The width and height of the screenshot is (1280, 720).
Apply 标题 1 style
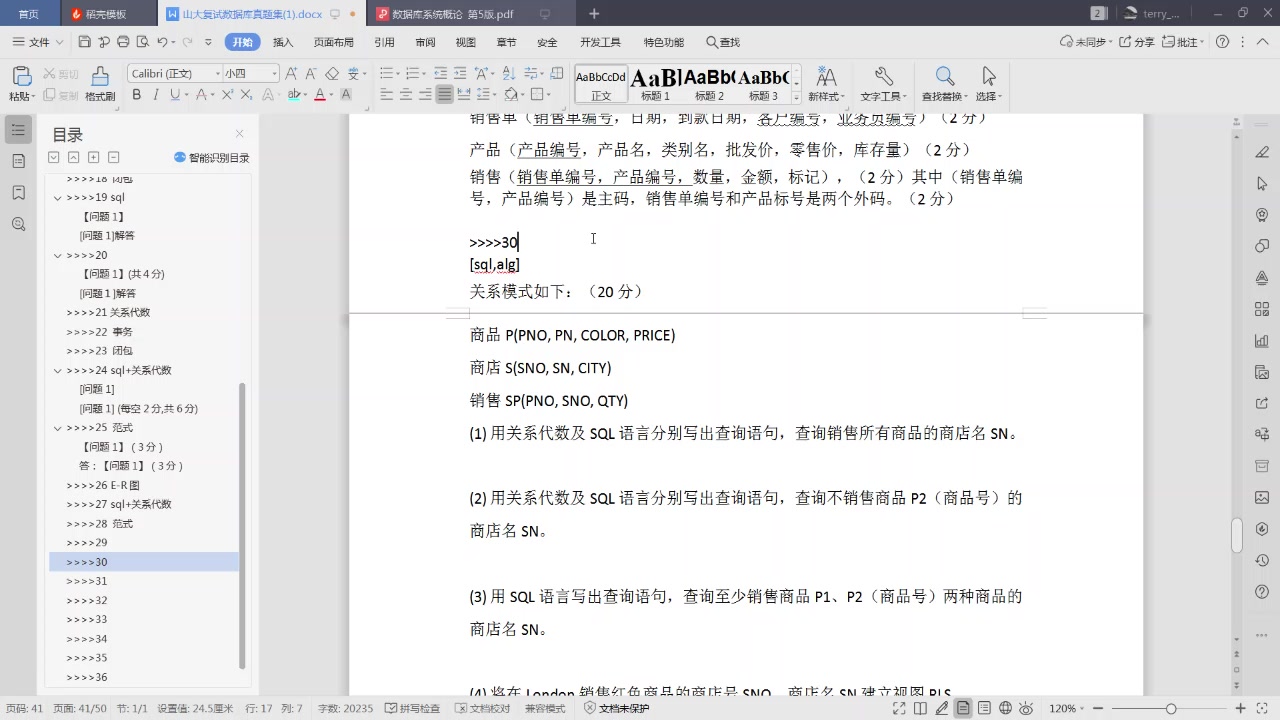click(655, 84)
